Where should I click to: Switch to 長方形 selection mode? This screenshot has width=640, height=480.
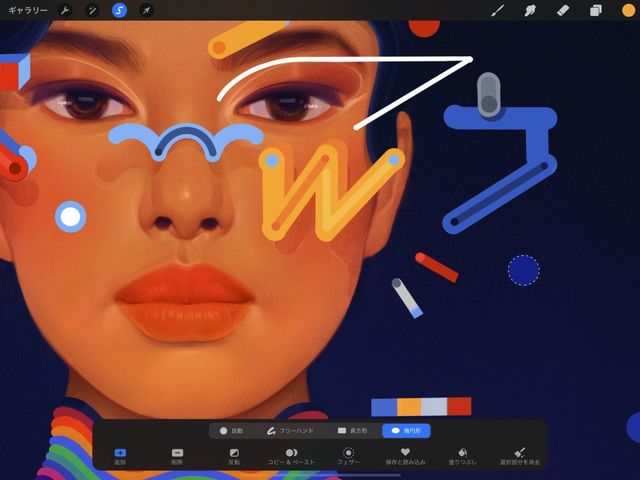[x=353, y=431]
